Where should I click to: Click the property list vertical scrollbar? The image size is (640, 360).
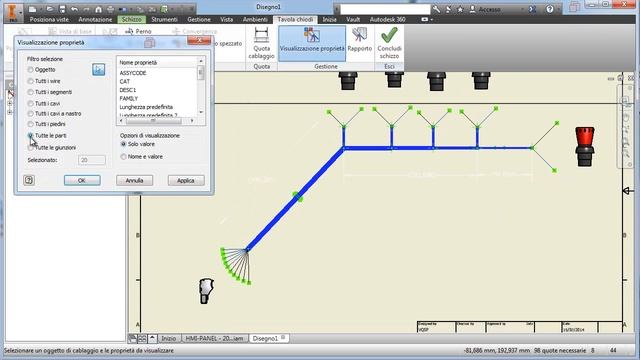pyautogui.click(x=201, y=86)
